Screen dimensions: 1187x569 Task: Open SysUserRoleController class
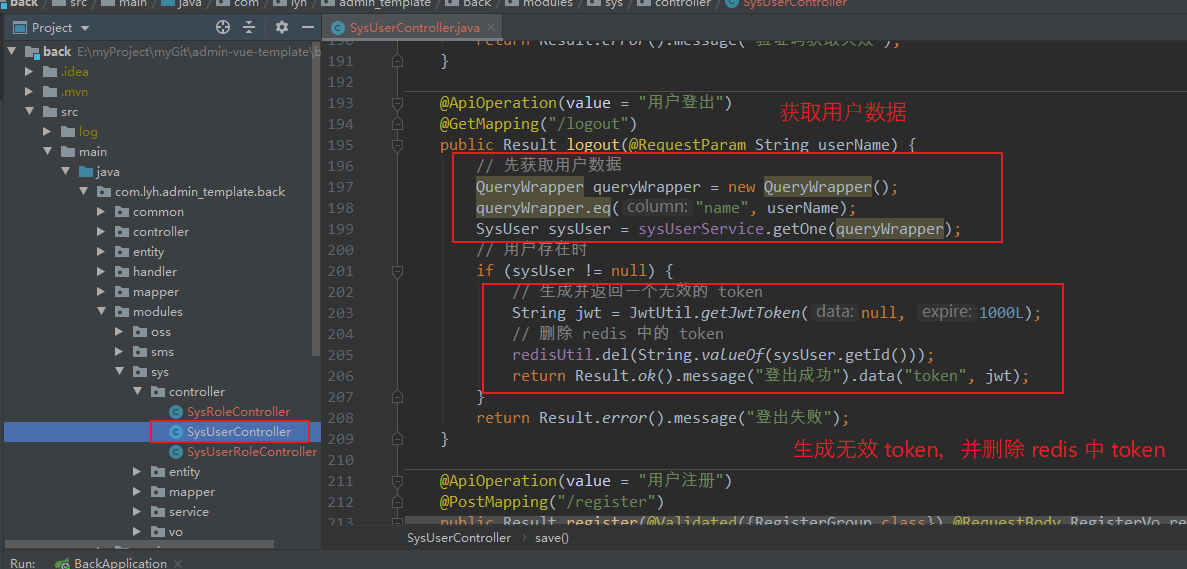252,452
